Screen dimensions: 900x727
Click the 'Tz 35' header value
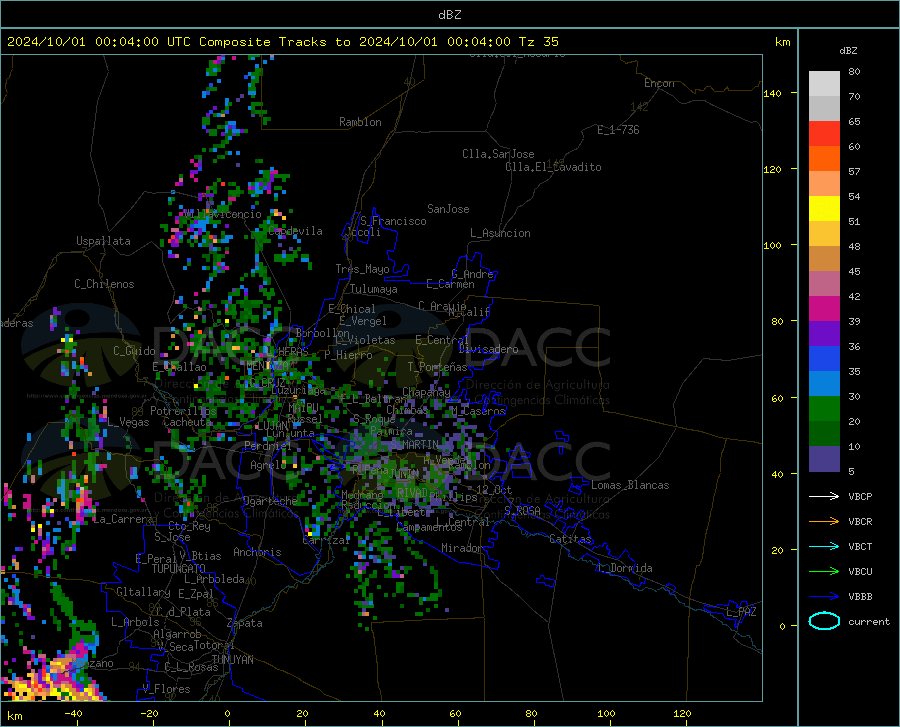(539, 42)
